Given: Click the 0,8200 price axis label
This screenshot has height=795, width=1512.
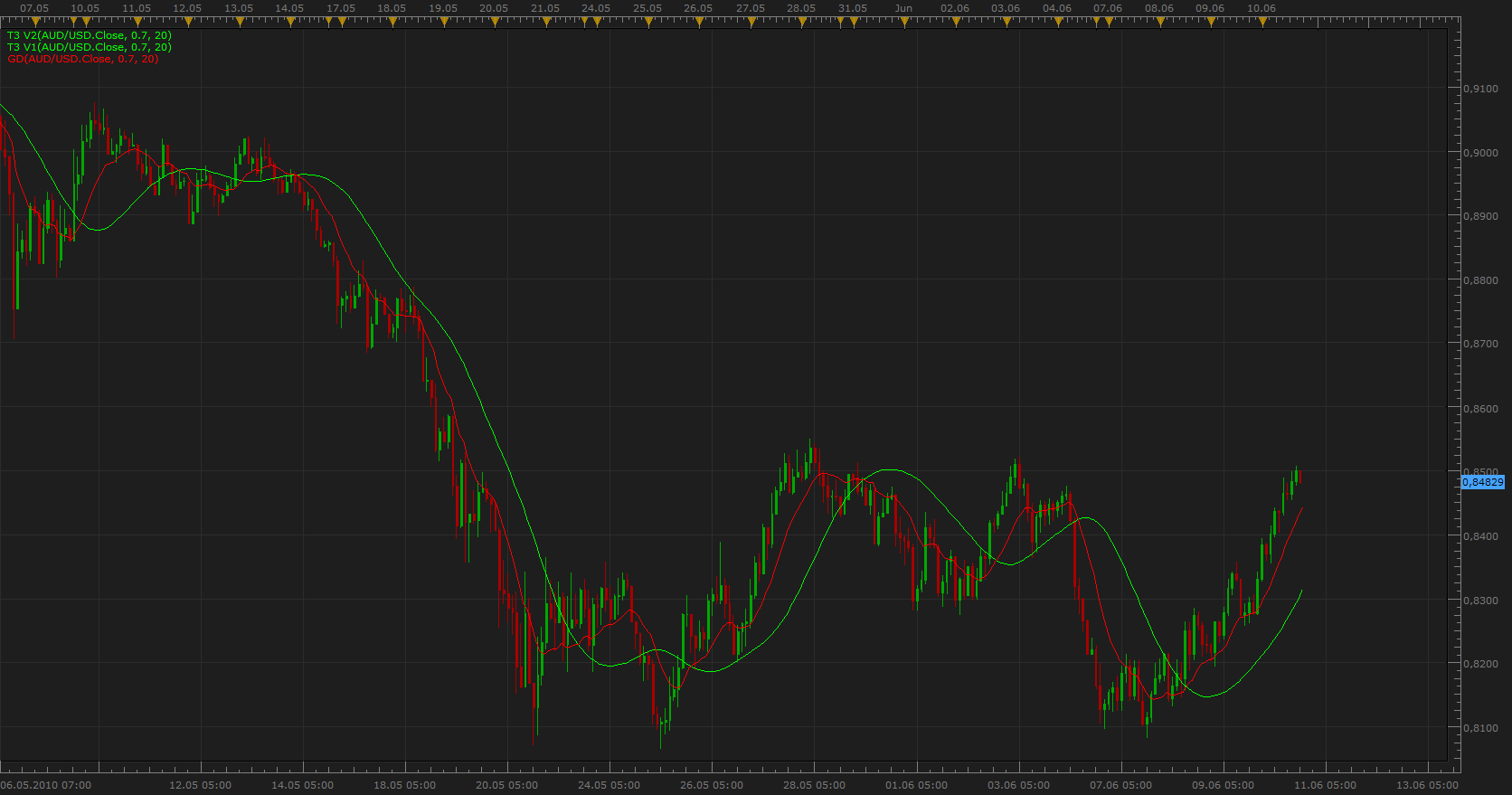Looking at the screenshot, I should (1481, 664).
